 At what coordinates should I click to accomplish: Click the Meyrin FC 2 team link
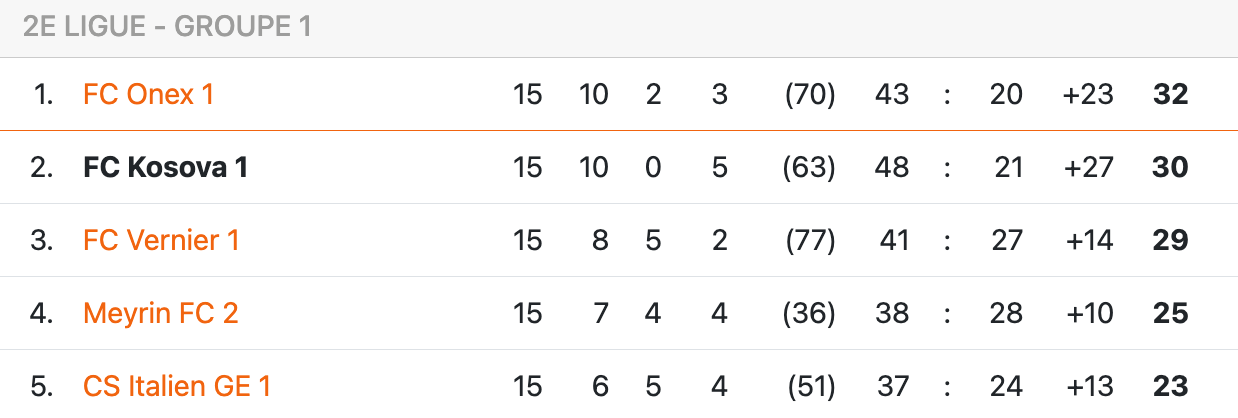(x=160, y=314)
